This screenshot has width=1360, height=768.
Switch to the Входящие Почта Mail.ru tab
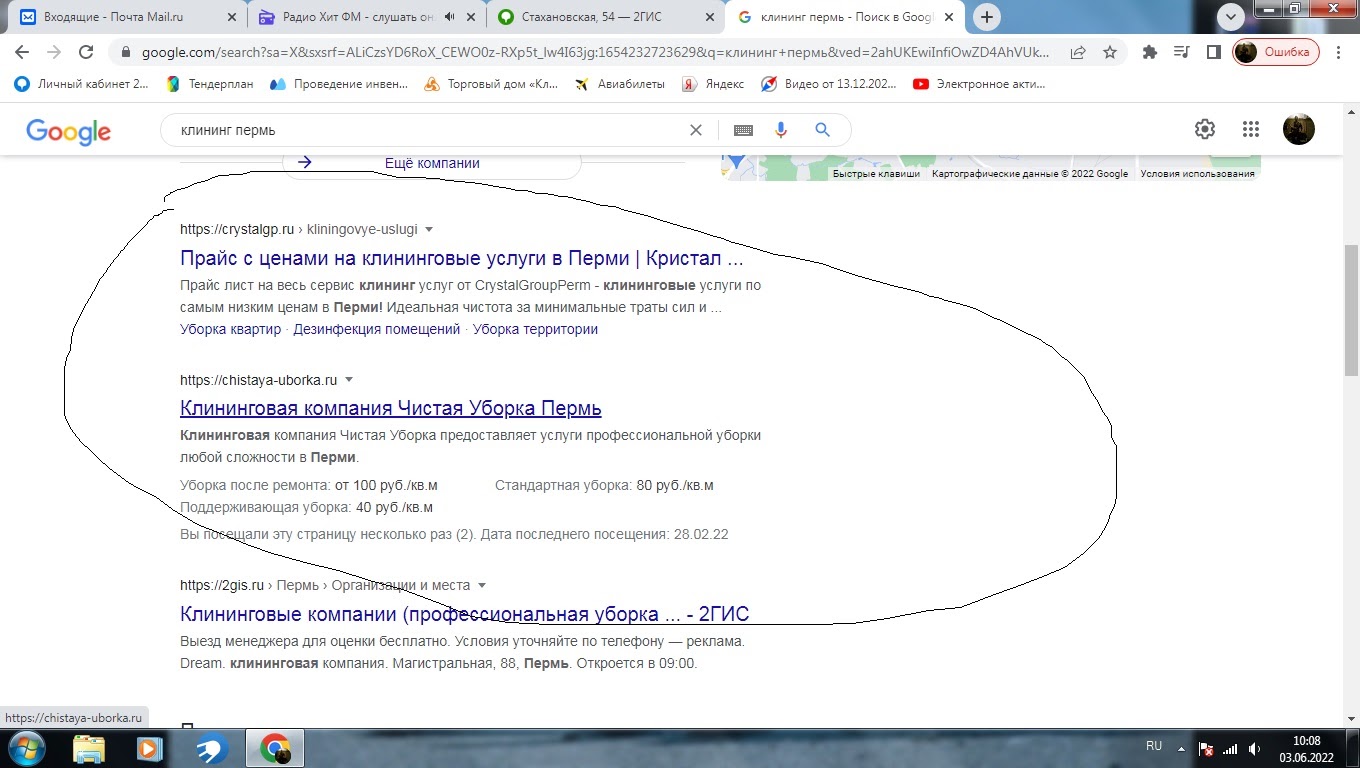128,17
